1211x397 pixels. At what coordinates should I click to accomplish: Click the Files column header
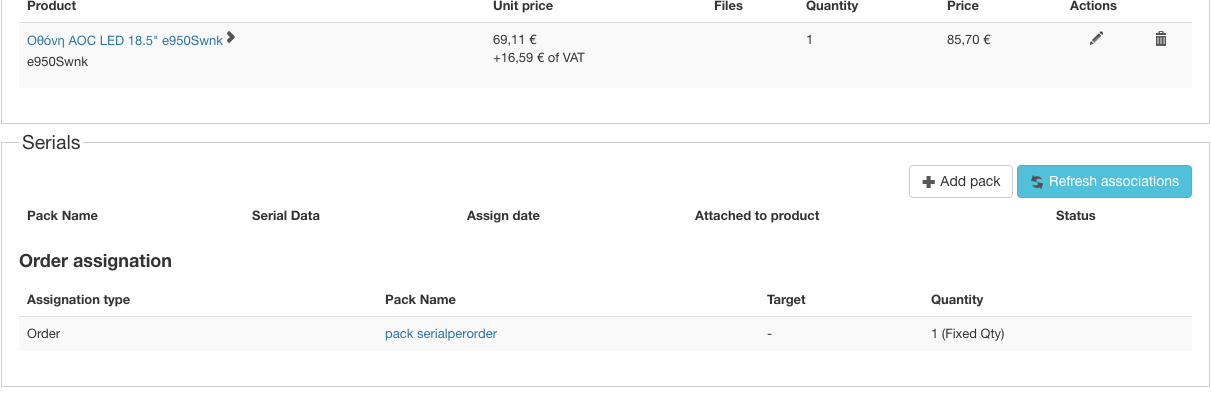(728, 6)
